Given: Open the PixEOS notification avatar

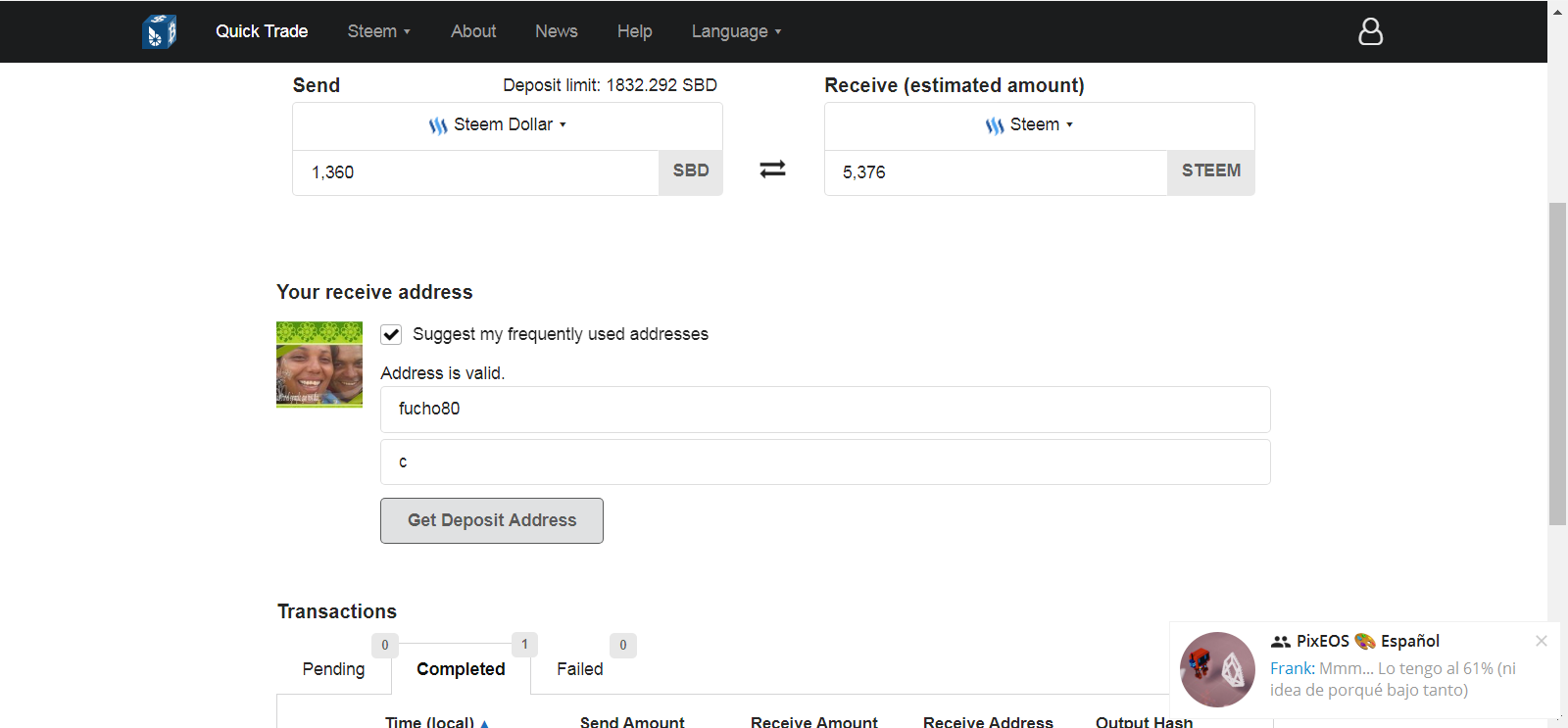Looking at the screenshot, I should pos(1217,669).
